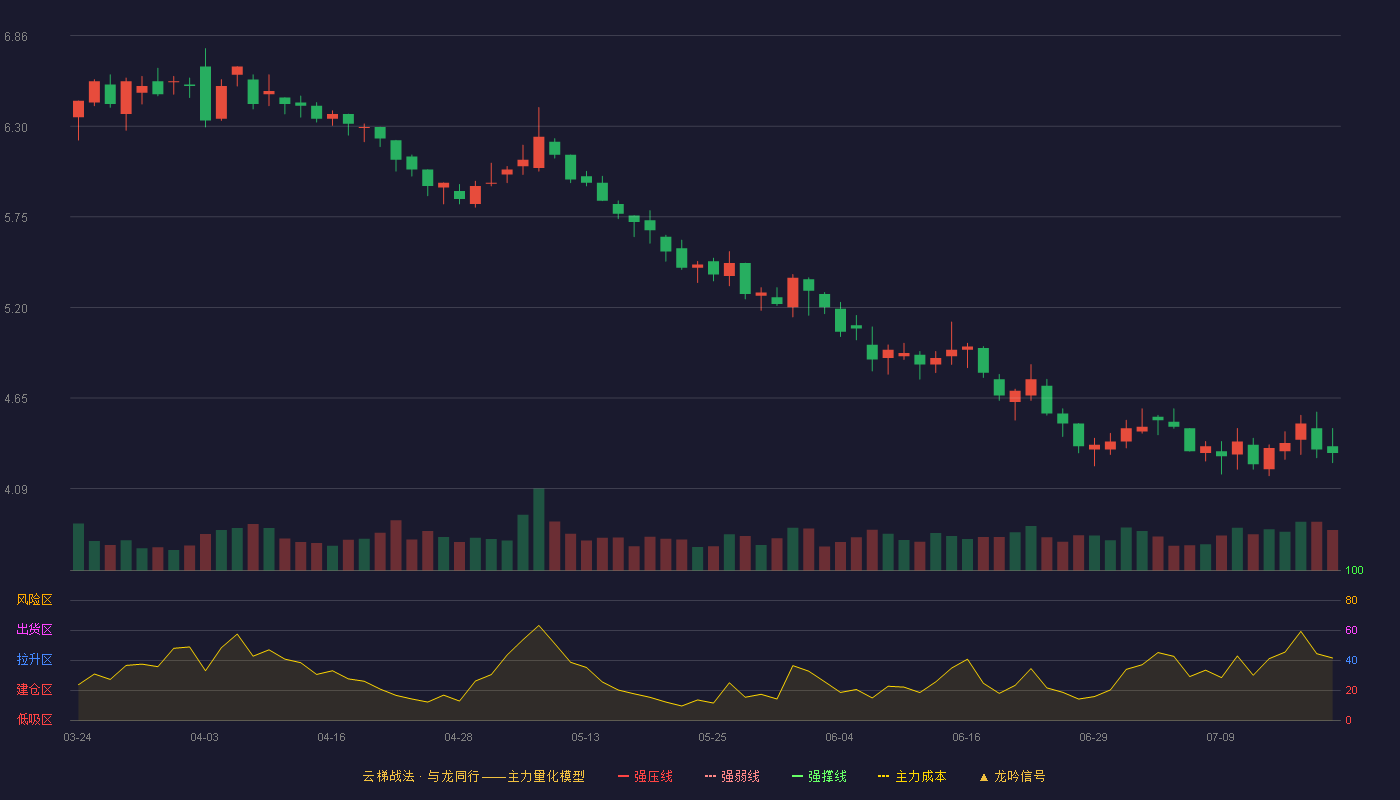Click the 04-03 date label
This screenshot has height=800, width=1400.
[204, 737]
